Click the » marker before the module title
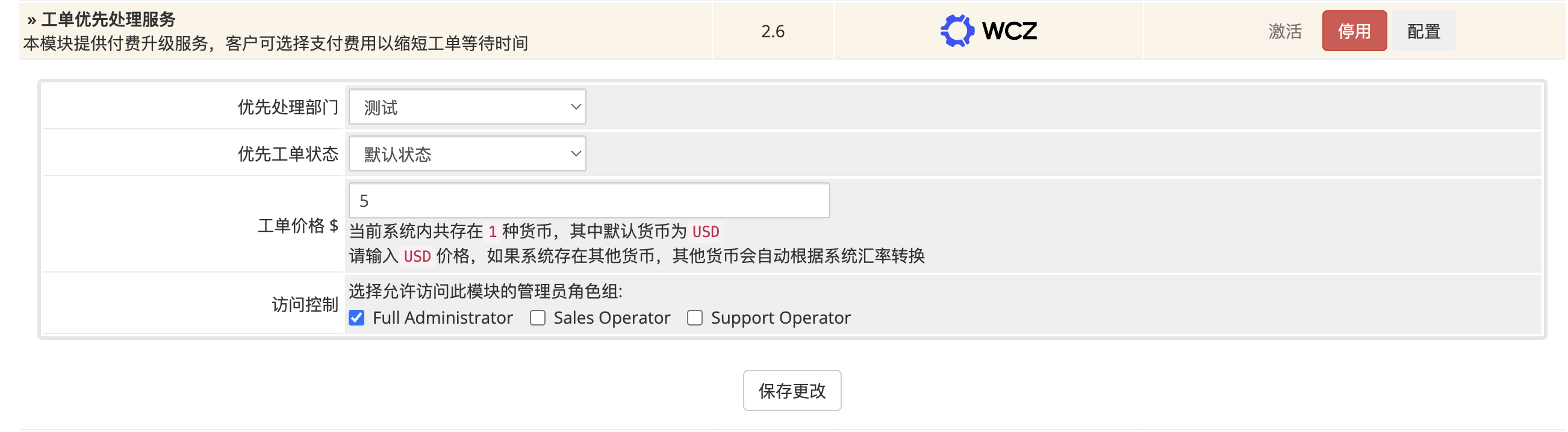Screen dimensions: 1568x432 (x=32, y=20)
